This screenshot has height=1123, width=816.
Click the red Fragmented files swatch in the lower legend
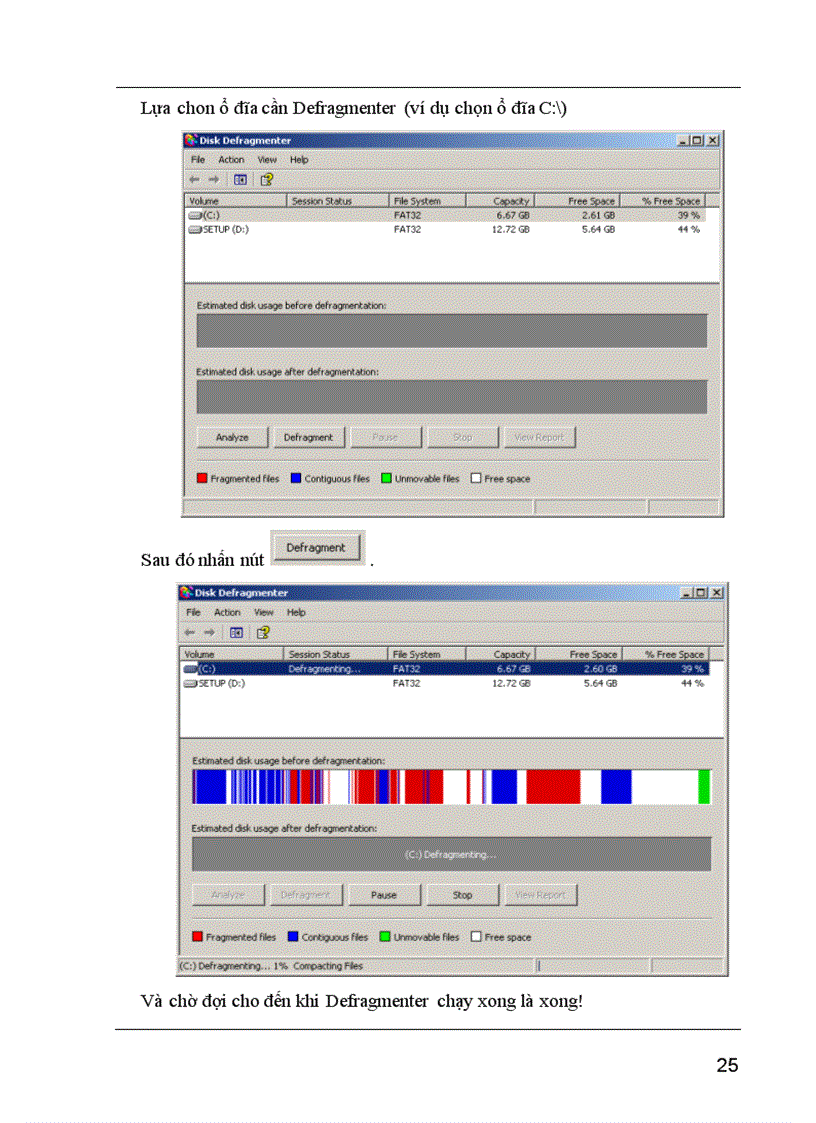tap(198, 937)
